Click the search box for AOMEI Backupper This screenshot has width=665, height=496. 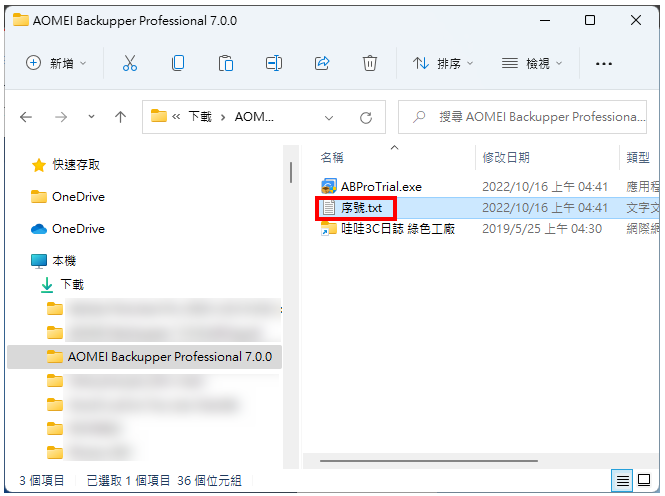pos(522,117)
